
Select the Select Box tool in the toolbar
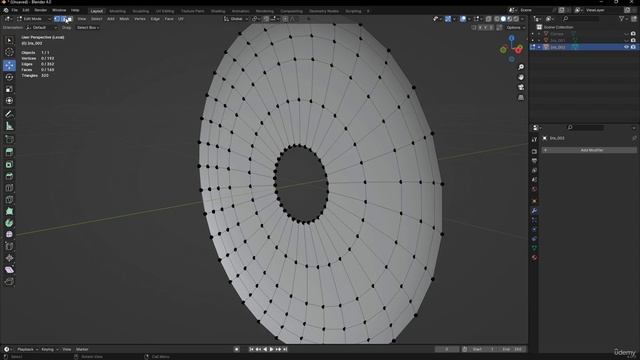(x=9, y=40)
